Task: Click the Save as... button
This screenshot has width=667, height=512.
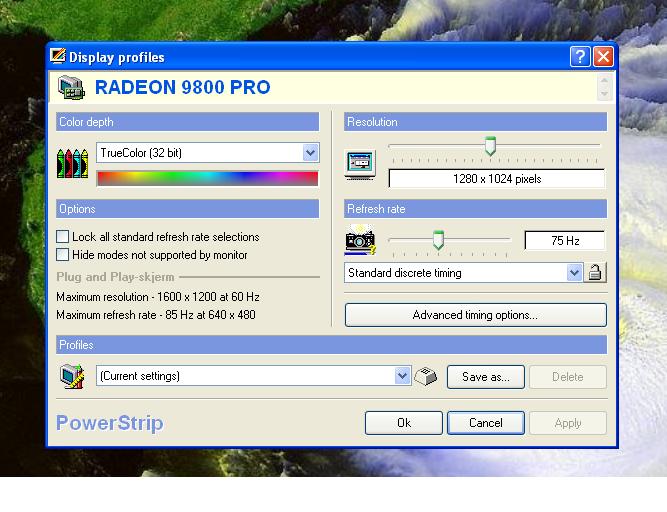Action: (x=486, y=377)
